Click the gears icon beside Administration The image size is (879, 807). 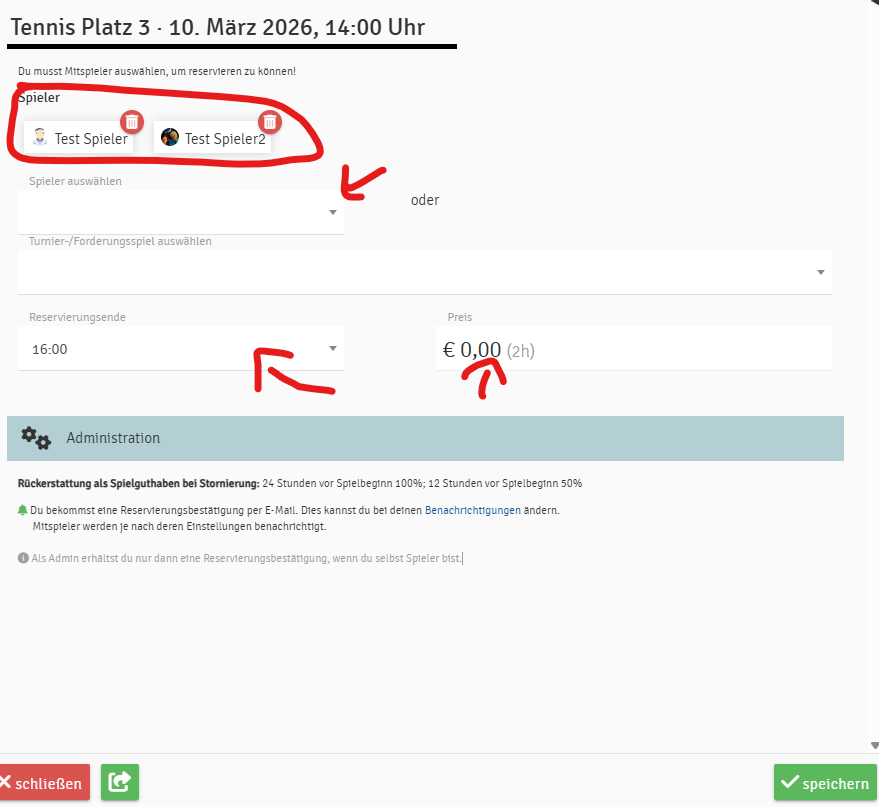(36, 438)
